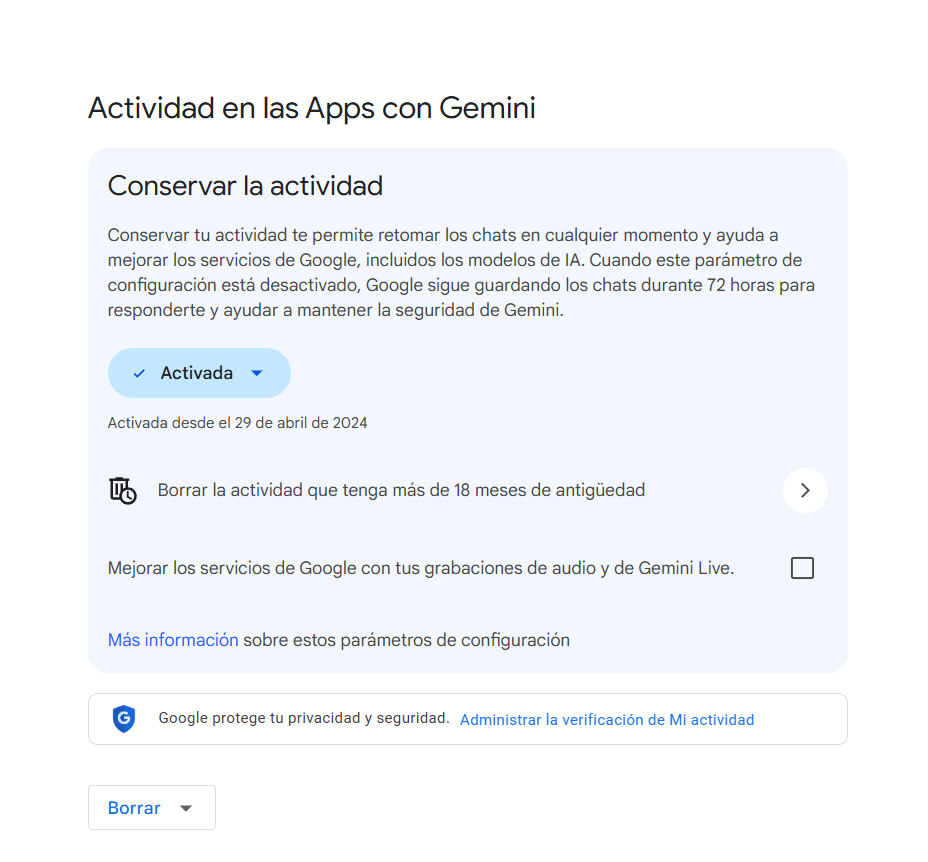Select the 'Borrar la actividad' 18 meses row
The width and height of the screenshot is (928, 862).
point(401,490)
